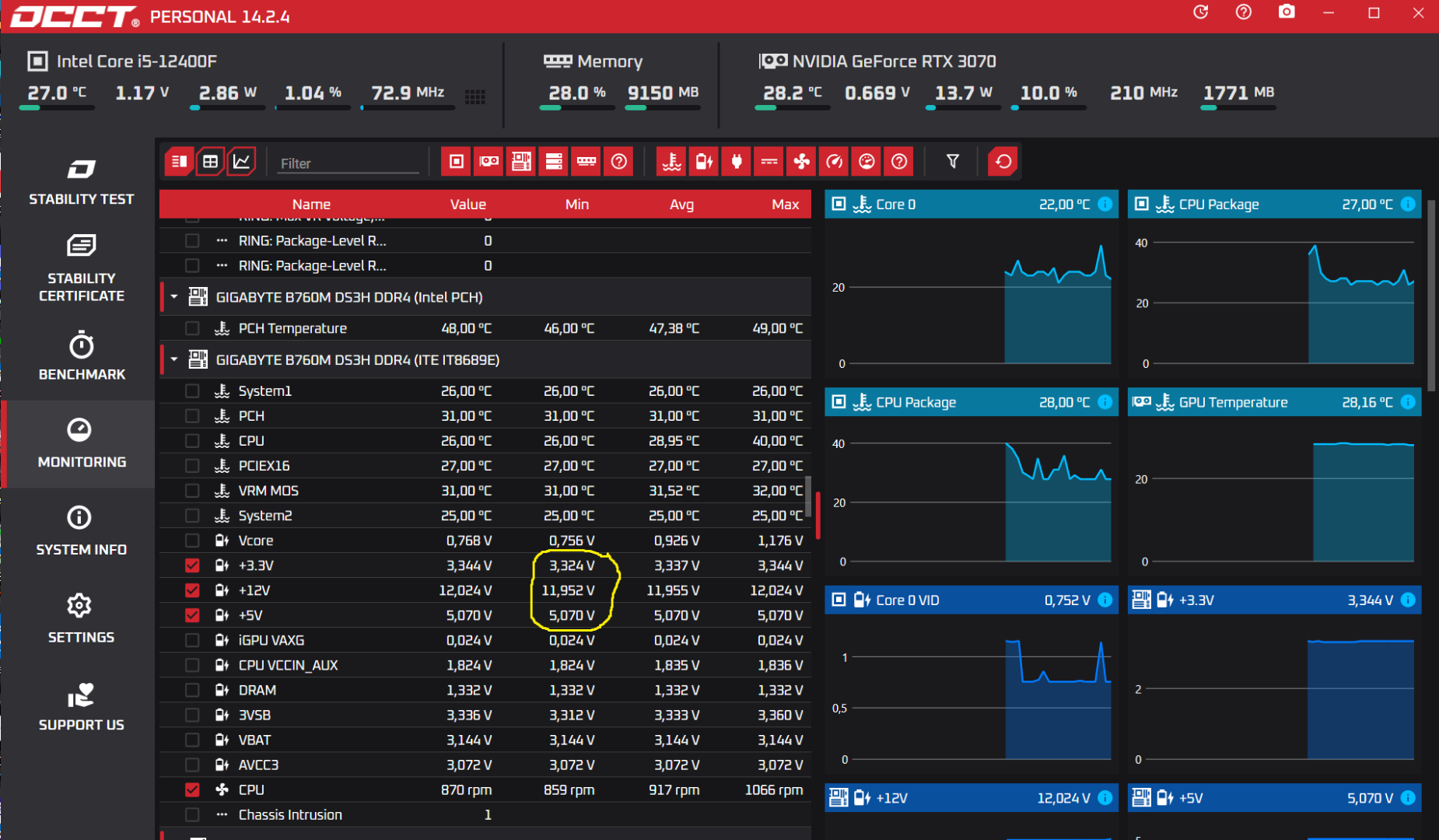Collapse the GIGABYTE B760M ITE IT8689E group
This screenshot has width=1439, height=840.
point(174,359)
